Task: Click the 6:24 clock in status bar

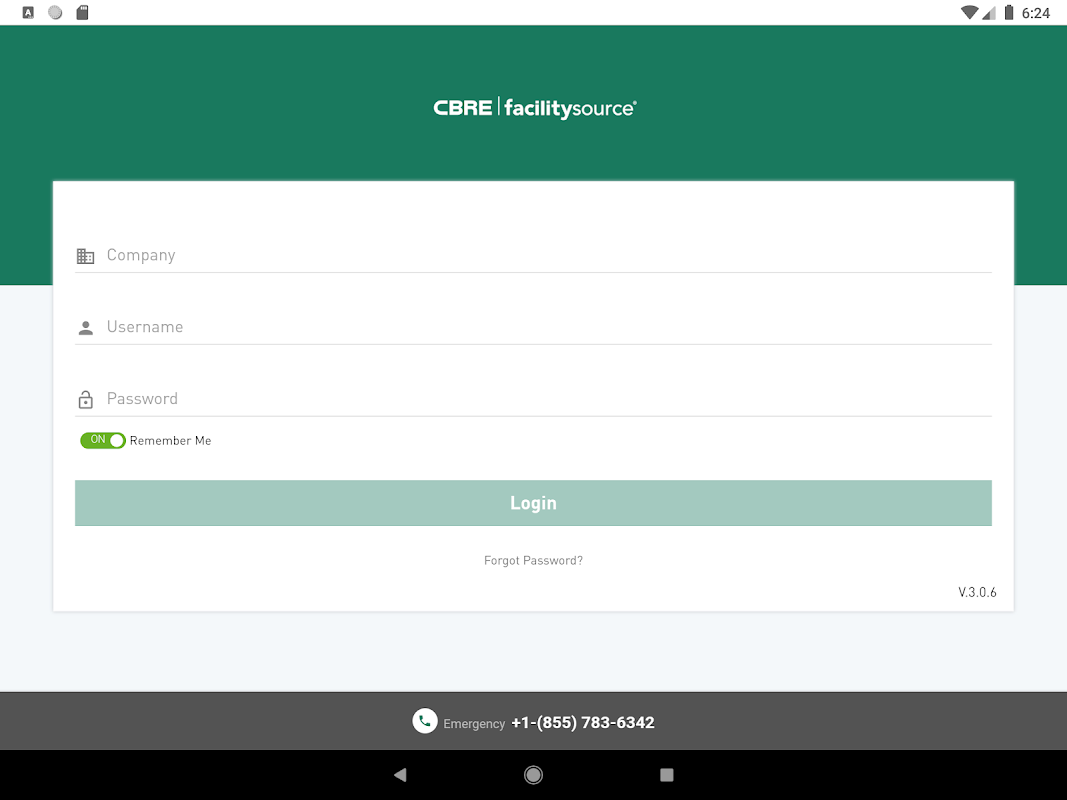Action: coord(1036,13)
